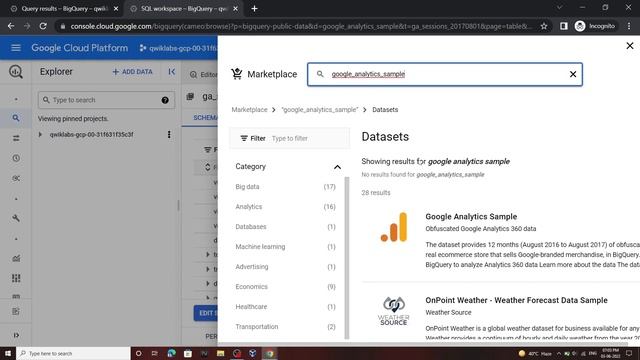Click Windows taskbar search box
This screenshot has width=640, height=360.
tap(73, 353)
